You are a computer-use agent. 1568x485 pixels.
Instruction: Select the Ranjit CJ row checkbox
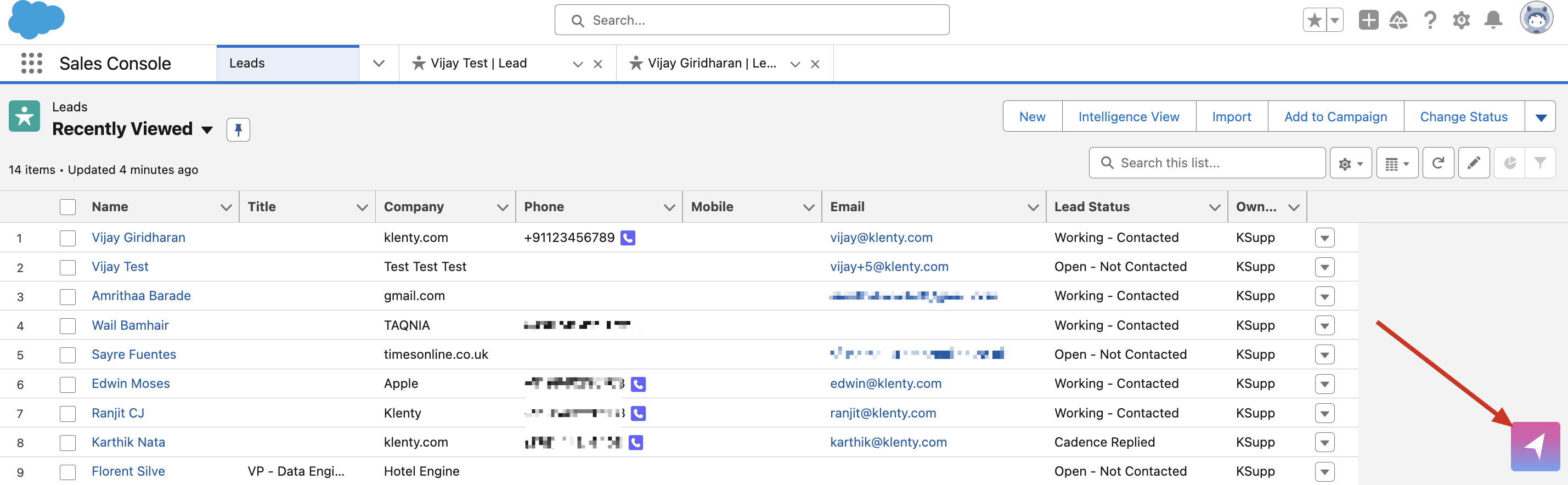[x=67, y=413]
